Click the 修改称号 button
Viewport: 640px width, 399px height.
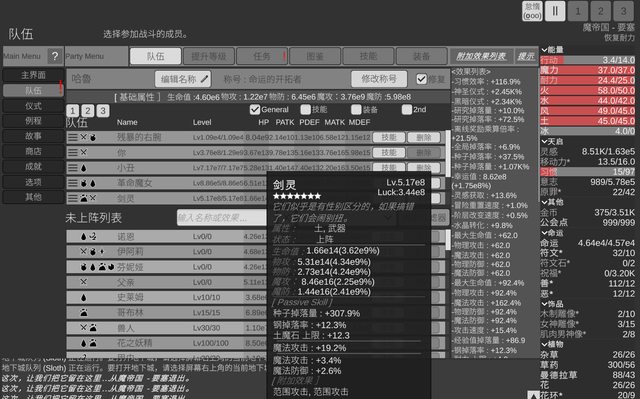[x=379, y=79]
